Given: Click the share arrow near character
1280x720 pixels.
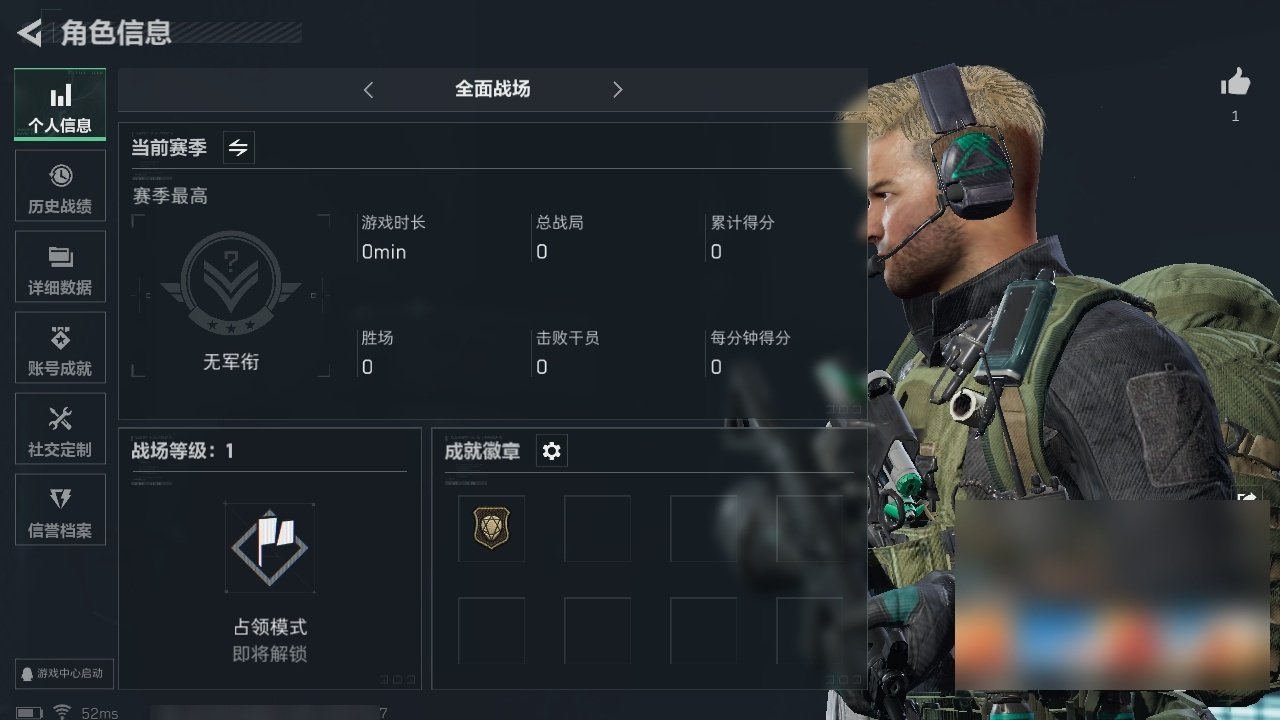Looking at the screenshot, I should pos(1247,498).
